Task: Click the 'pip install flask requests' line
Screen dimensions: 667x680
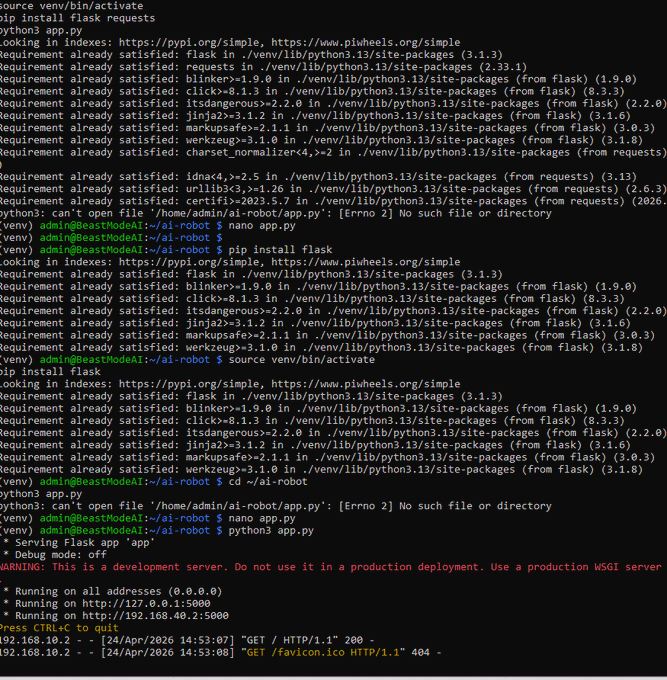Action: click(77, 18)
